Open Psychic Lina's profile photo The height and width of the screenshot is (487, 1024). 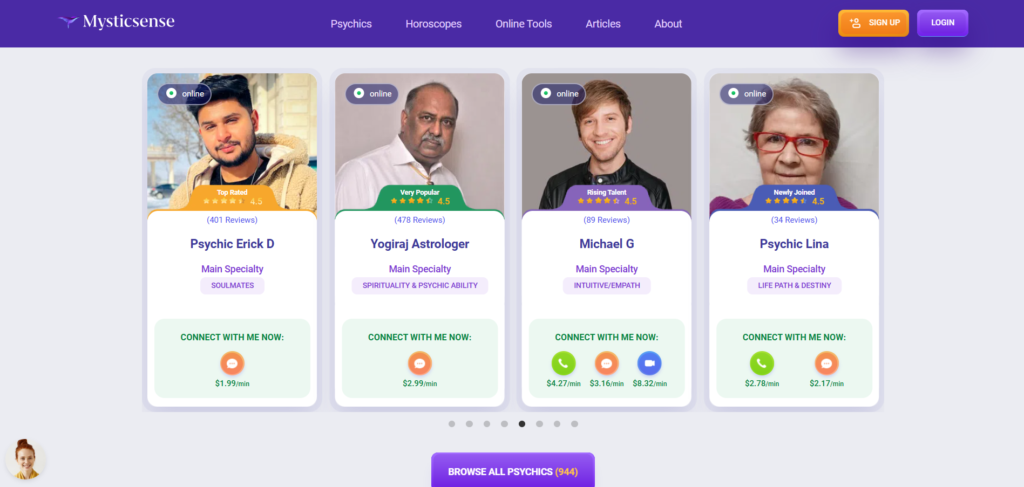794,144
